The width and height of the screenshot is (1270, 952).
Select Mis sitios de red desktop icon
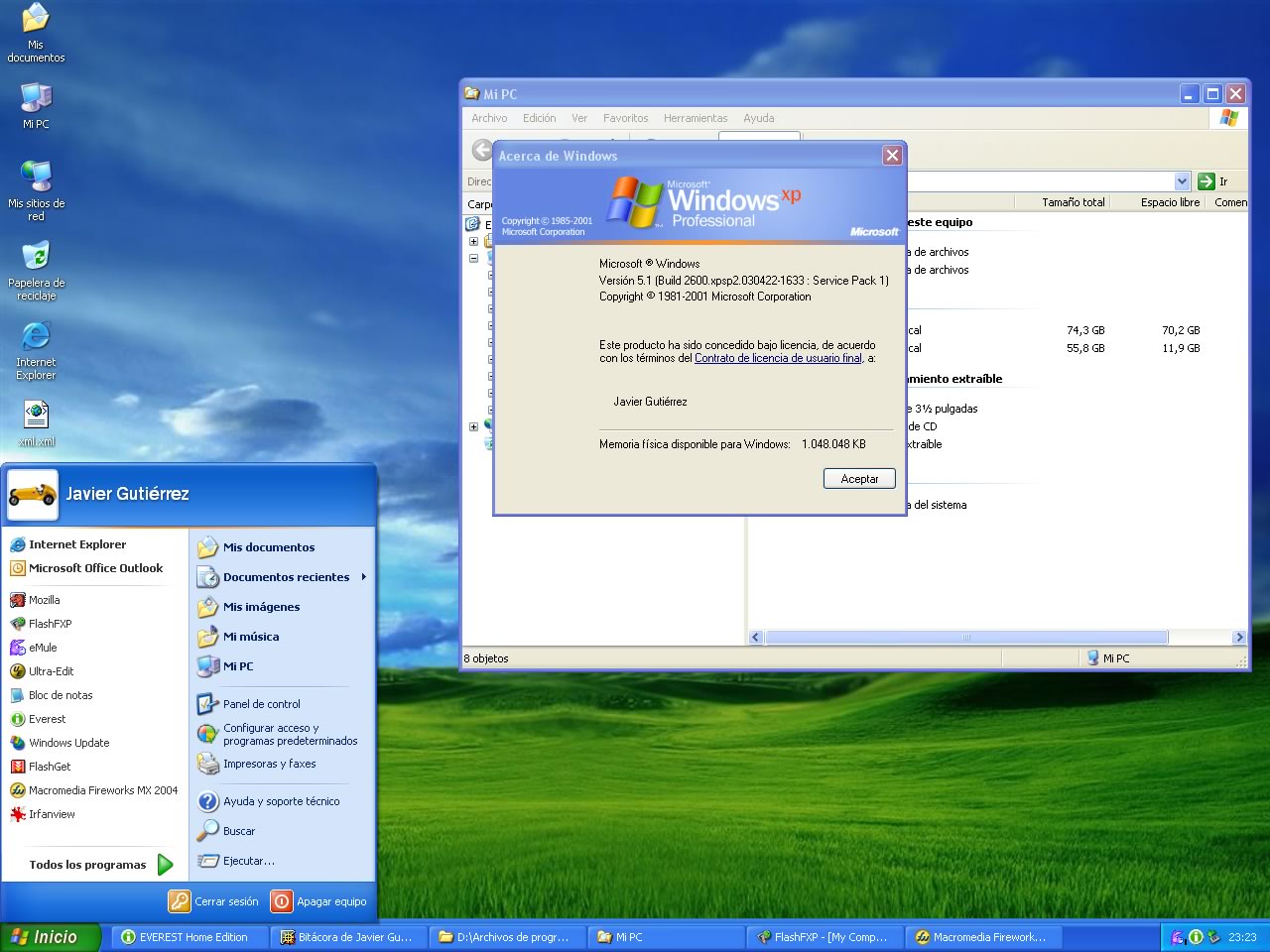pos(36,190)
